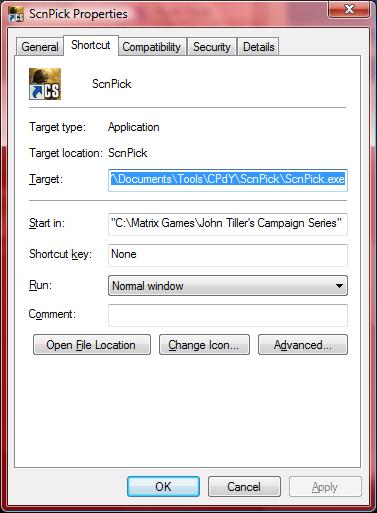Viewport: 377px width, 513px height.
Task: Click the title bar ScnPick icon
Action: coord(16,14)
